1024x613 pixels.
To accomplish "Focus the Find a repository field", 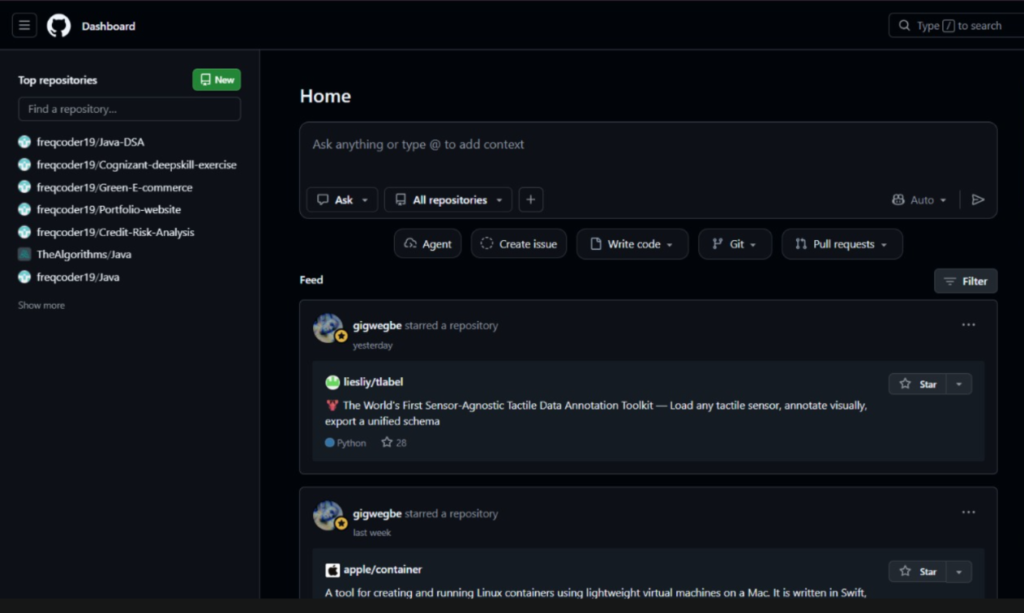I will tap(129, 109).
